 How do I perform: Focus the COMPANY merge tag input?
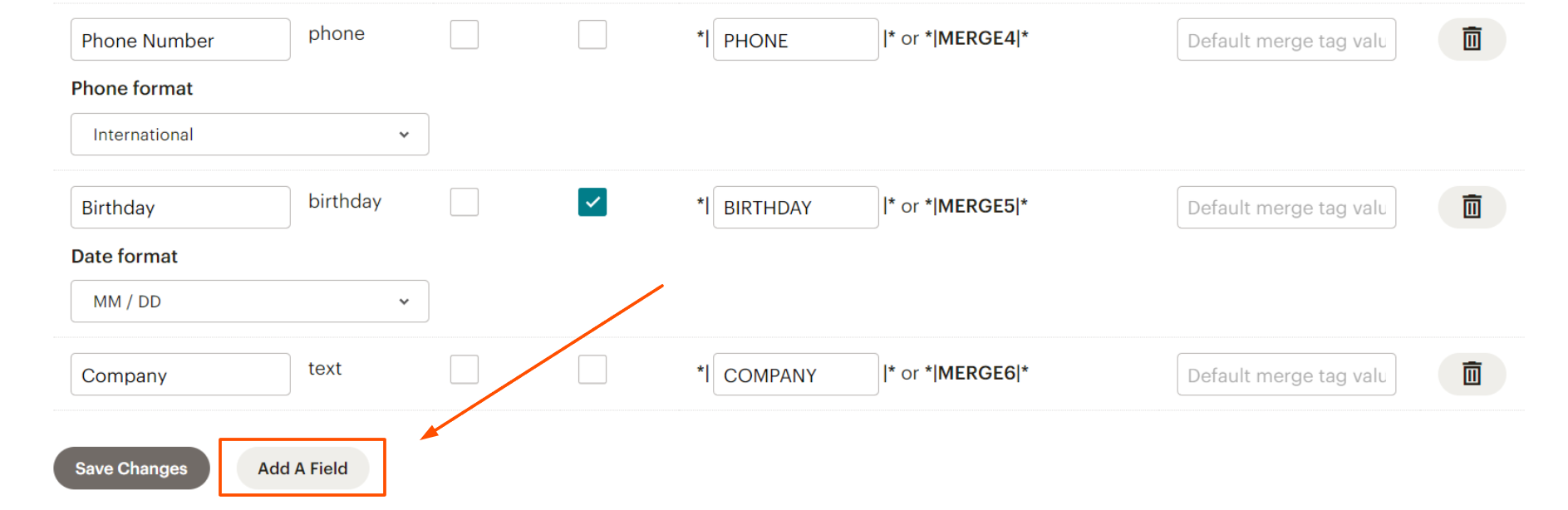click(x=795, y=375)
